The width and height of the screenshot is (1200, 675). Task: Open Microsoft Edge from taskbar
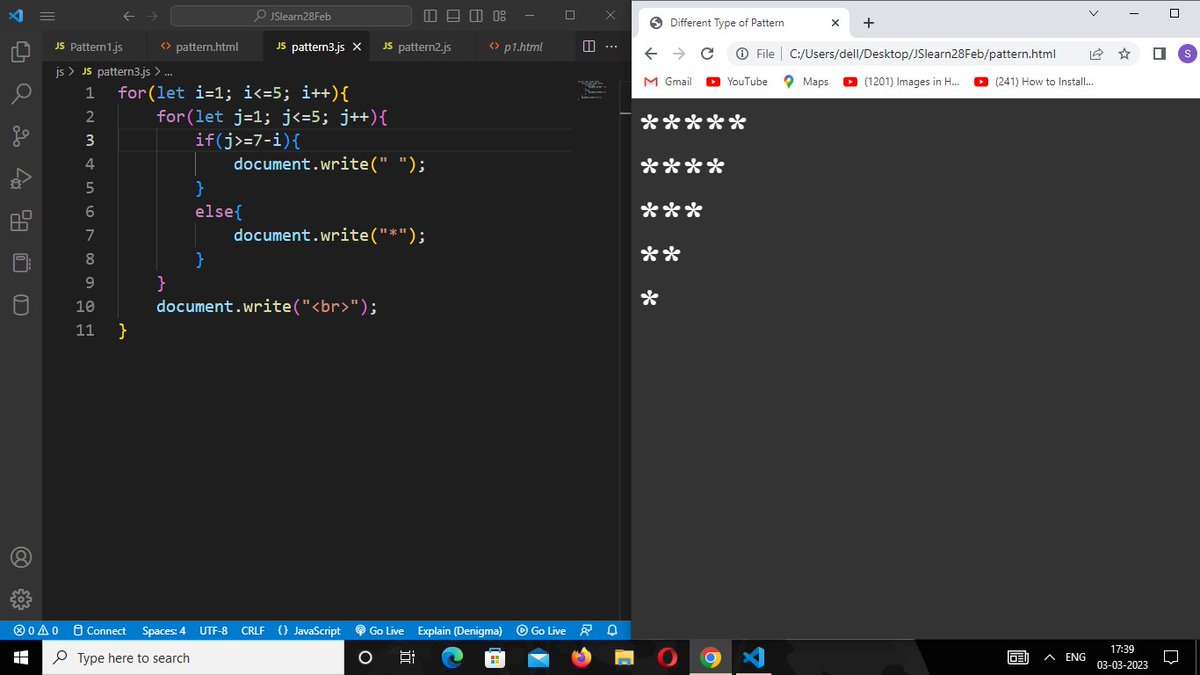click(453, 658)
